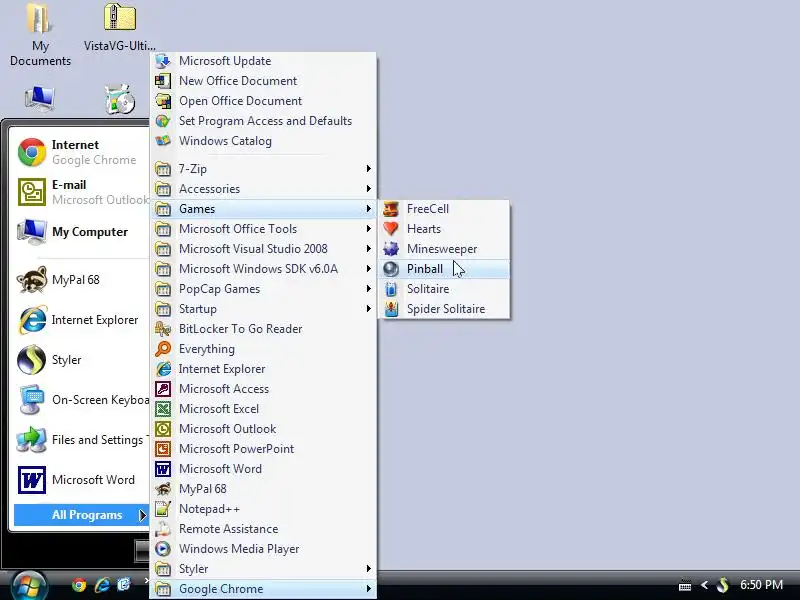800x600 pixels.
Task: Open Microsoft Access
Action: (x=264, y=389)
